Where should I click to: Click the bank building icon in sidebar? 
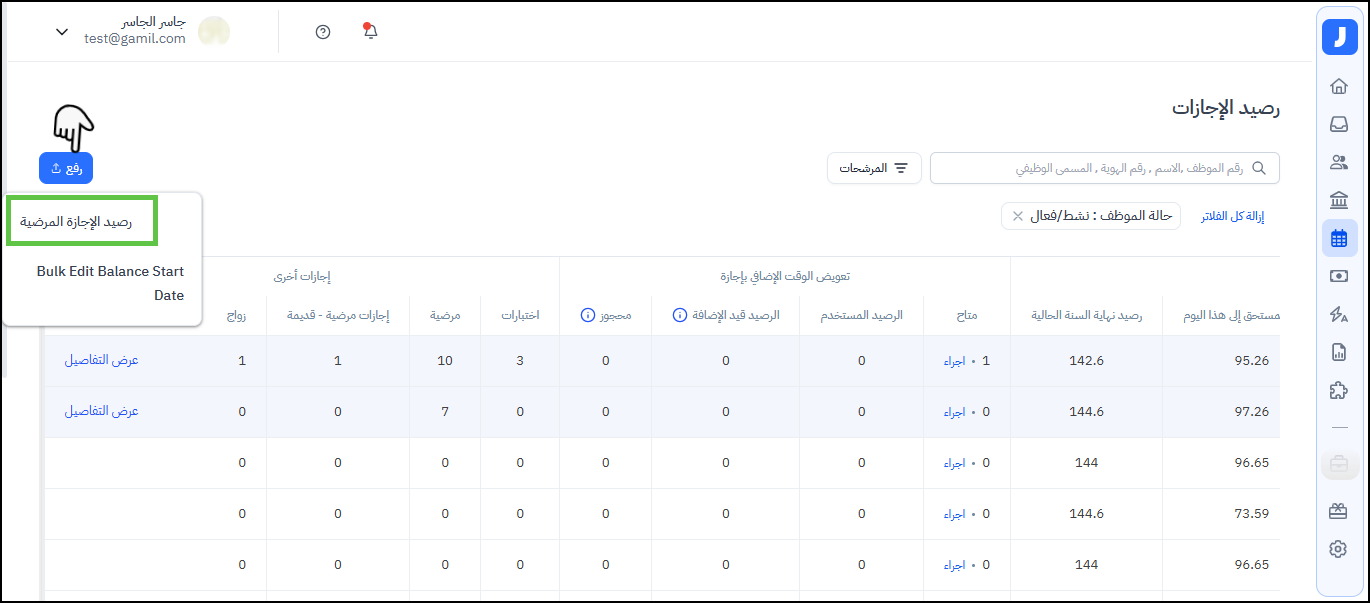click(1339, 199)
